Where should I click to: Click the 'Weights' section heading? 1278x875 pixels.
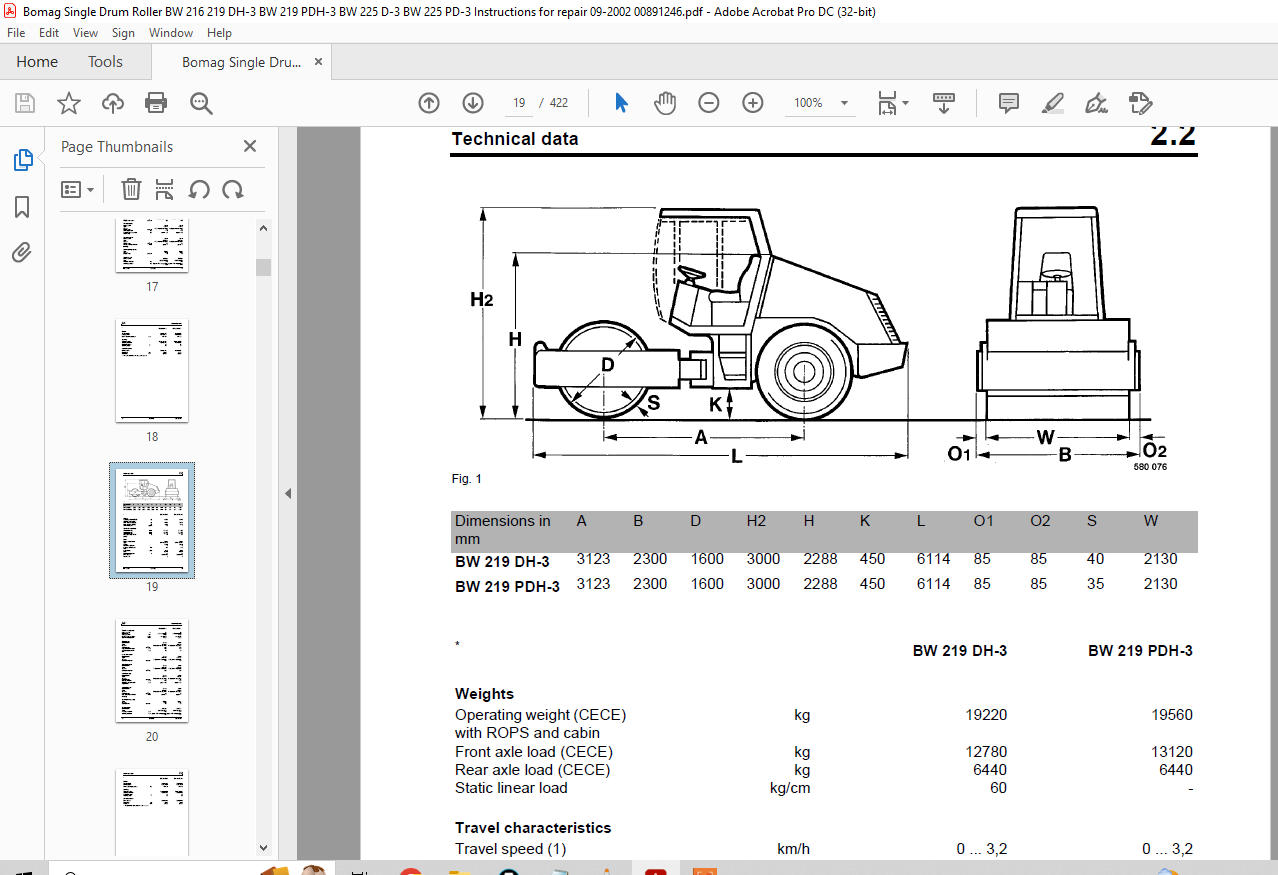(x=484, y=694)
